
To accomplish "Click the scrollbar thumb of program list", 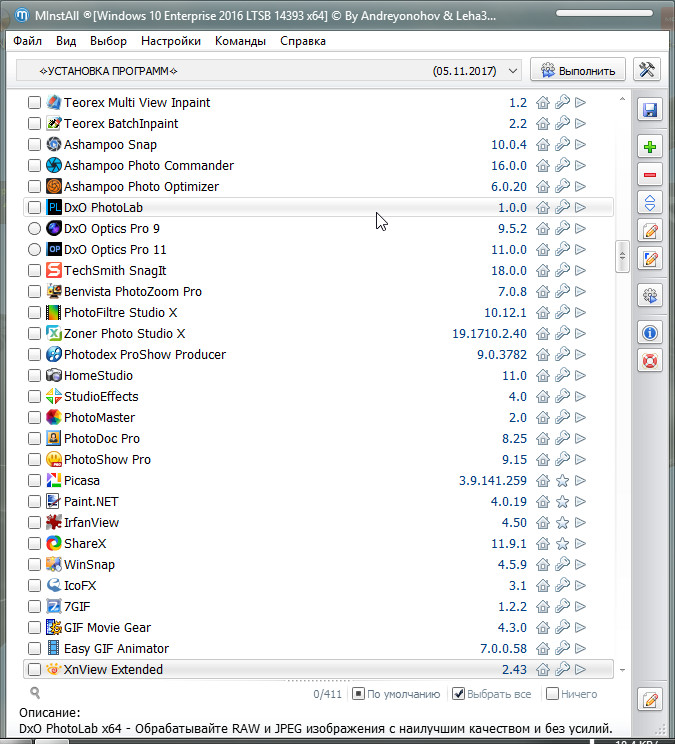I will coord(622,257).
